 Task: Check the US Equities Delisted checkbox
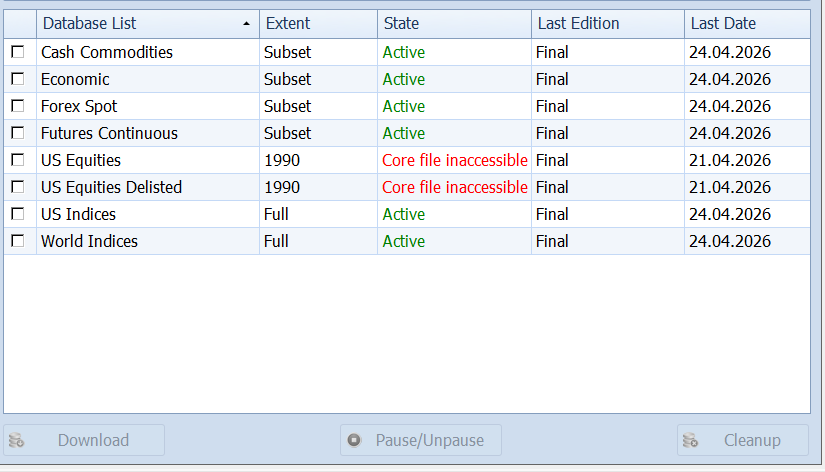point(17,187)
